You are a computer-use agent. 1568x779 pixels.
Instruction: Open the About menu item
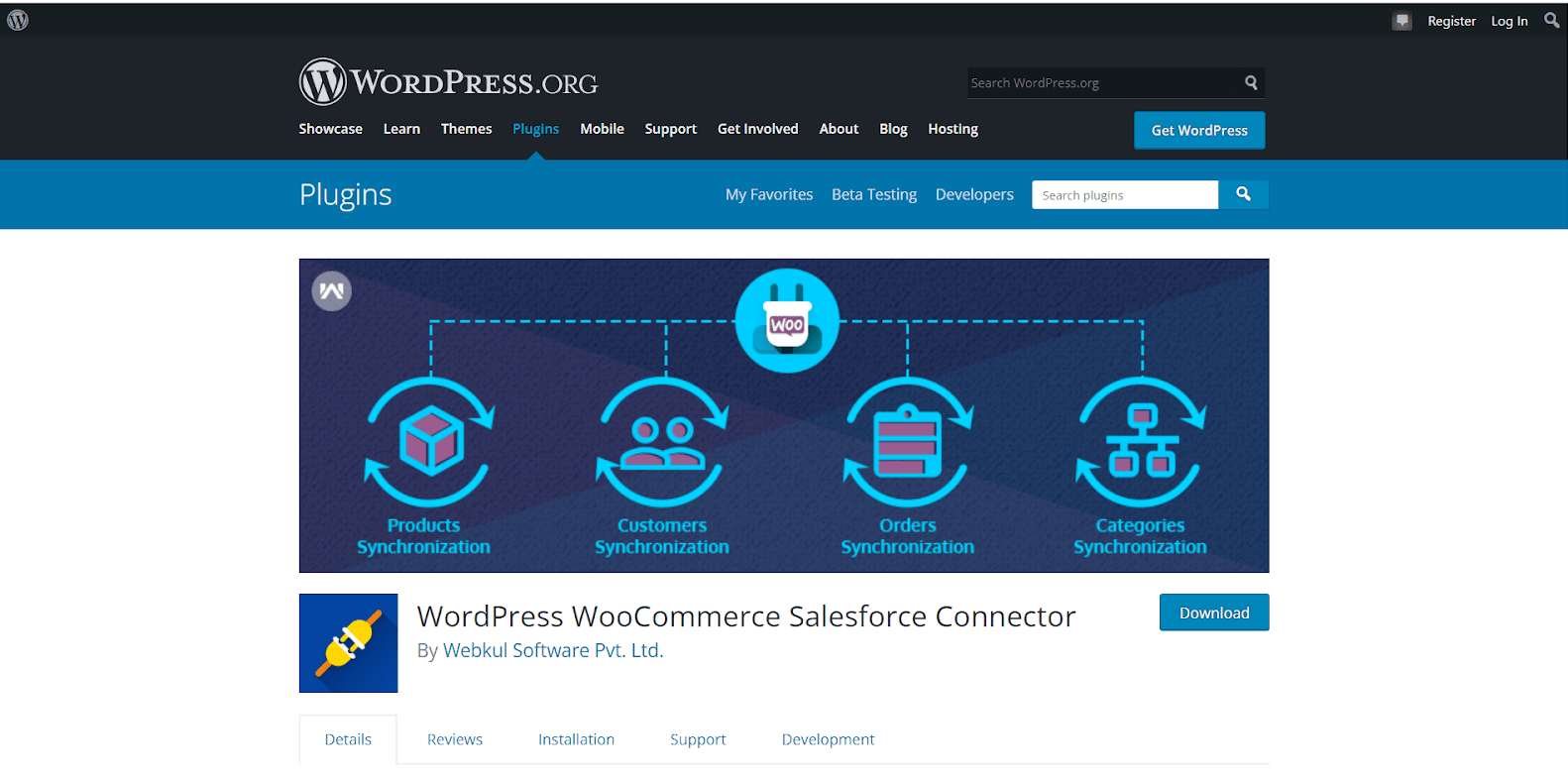tap(839, 129)
